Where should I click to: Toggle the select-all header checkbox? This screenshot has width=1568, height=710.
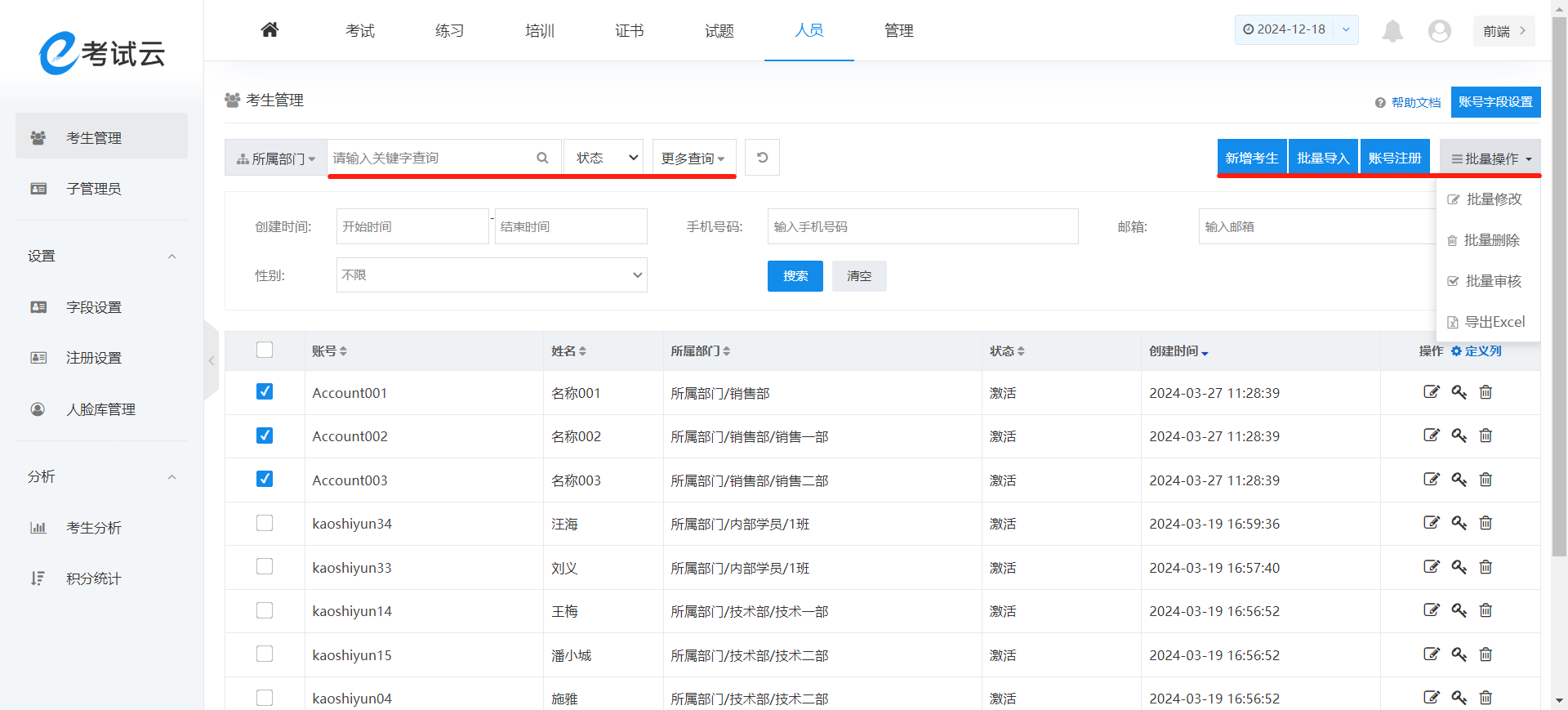pyautogui.click(x=265, y=350)
